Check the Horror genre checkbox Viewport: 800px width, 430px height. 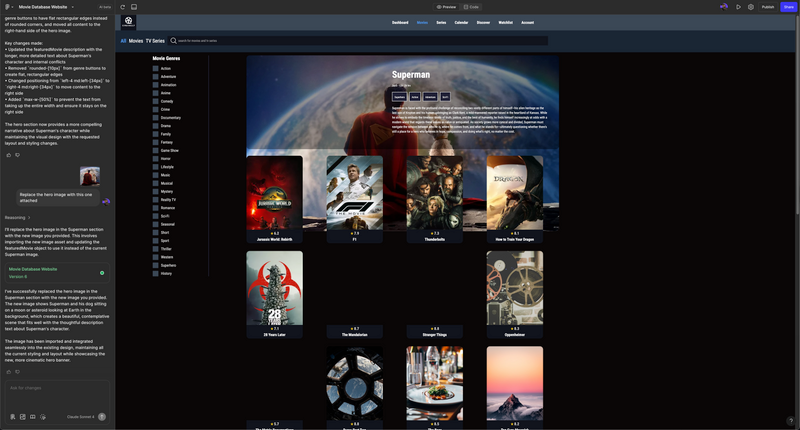156,159
